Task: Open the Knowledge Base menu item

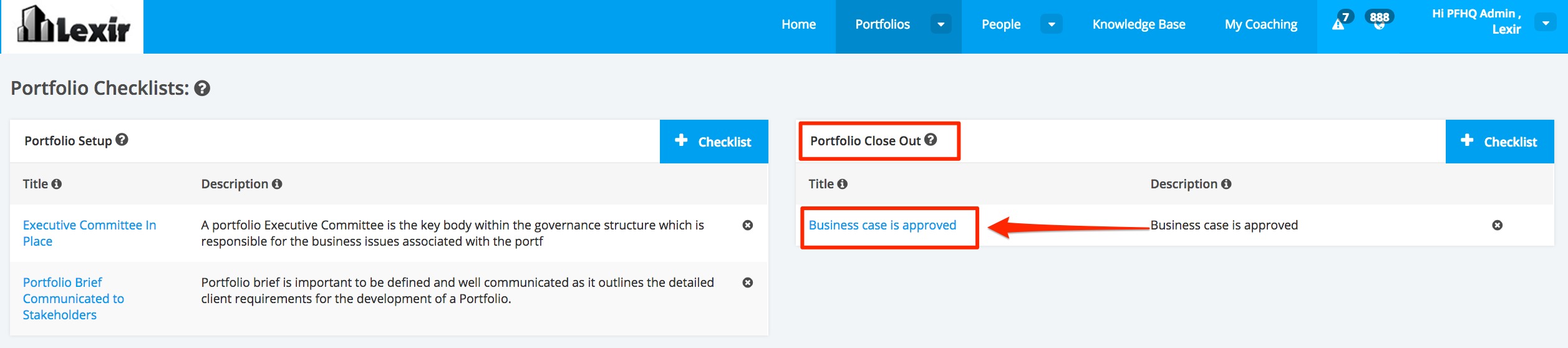Action: tap(1139, 24)
